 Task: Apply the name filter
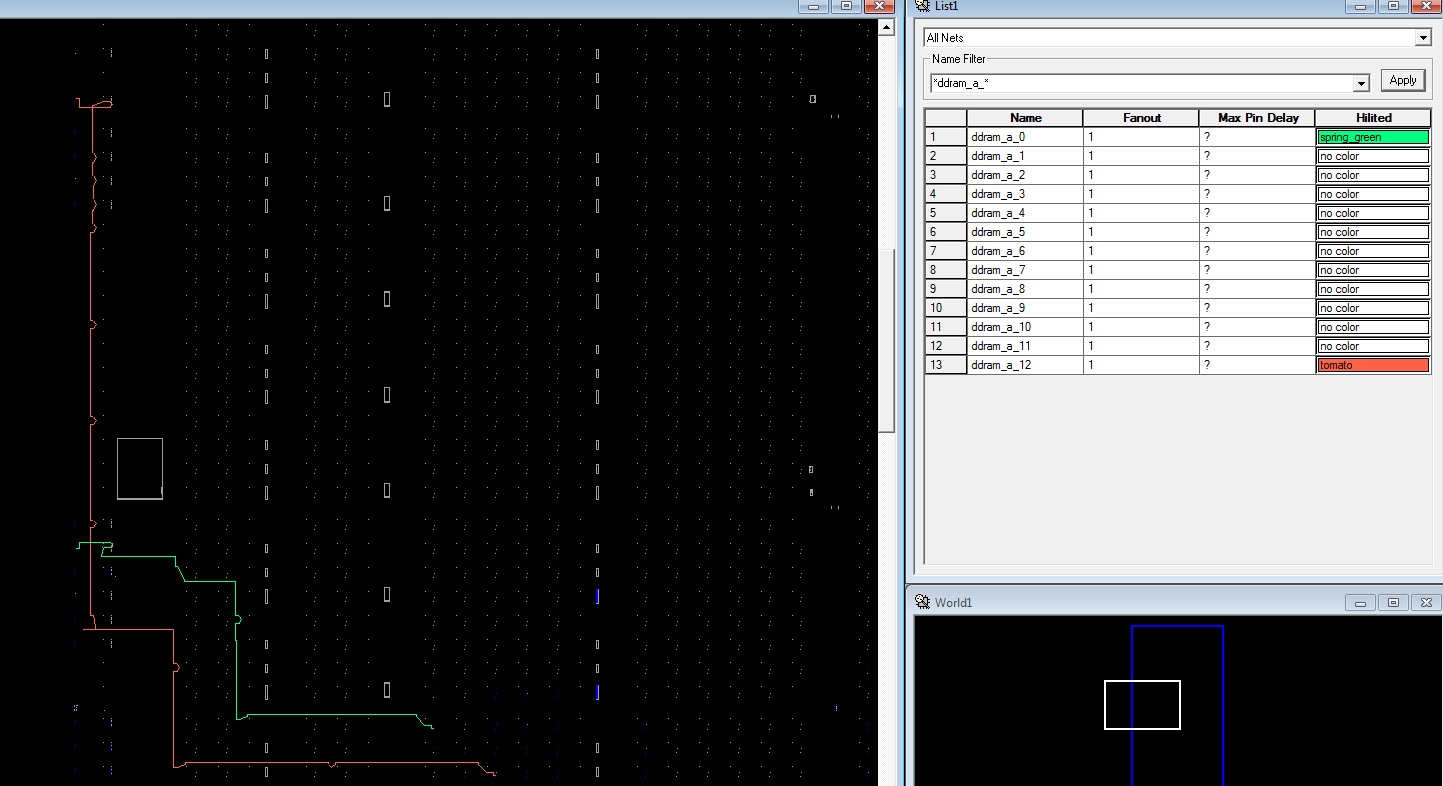tap(1403, 80)
